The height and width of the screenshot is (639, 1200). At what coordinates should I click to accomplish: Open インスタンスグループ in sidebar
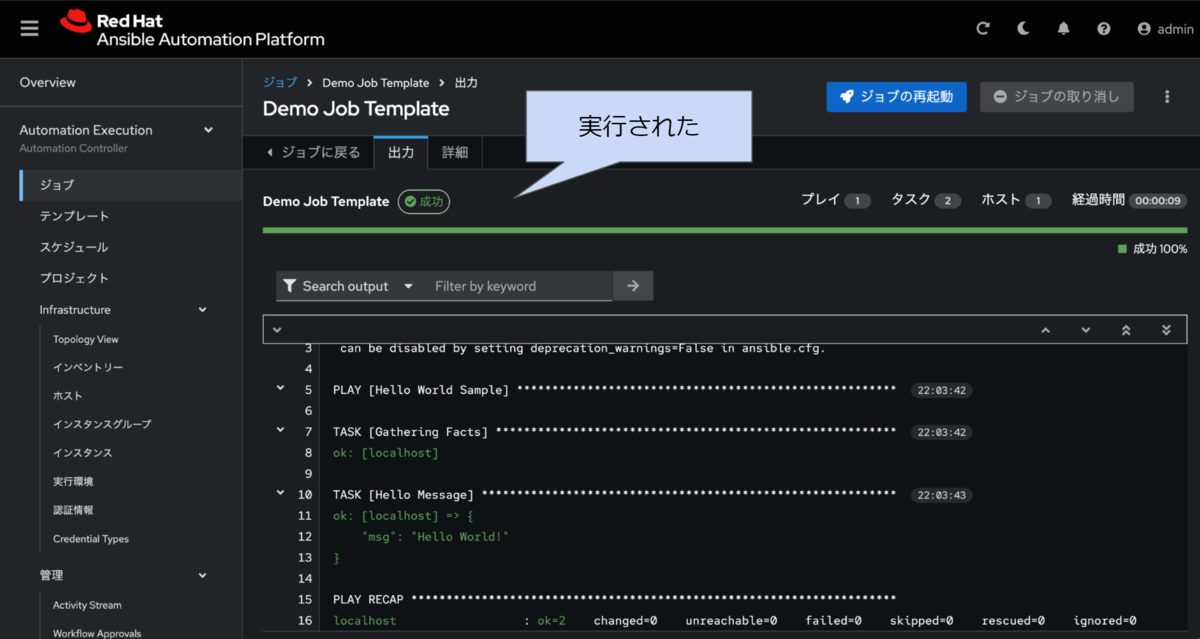point(102,424)
